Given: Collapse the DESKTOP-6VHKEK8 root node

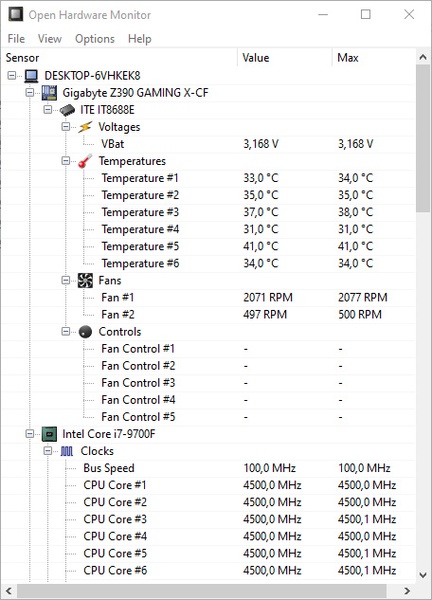Looking at the screenshot, I should pyautogui.click(x=12, y=75).
